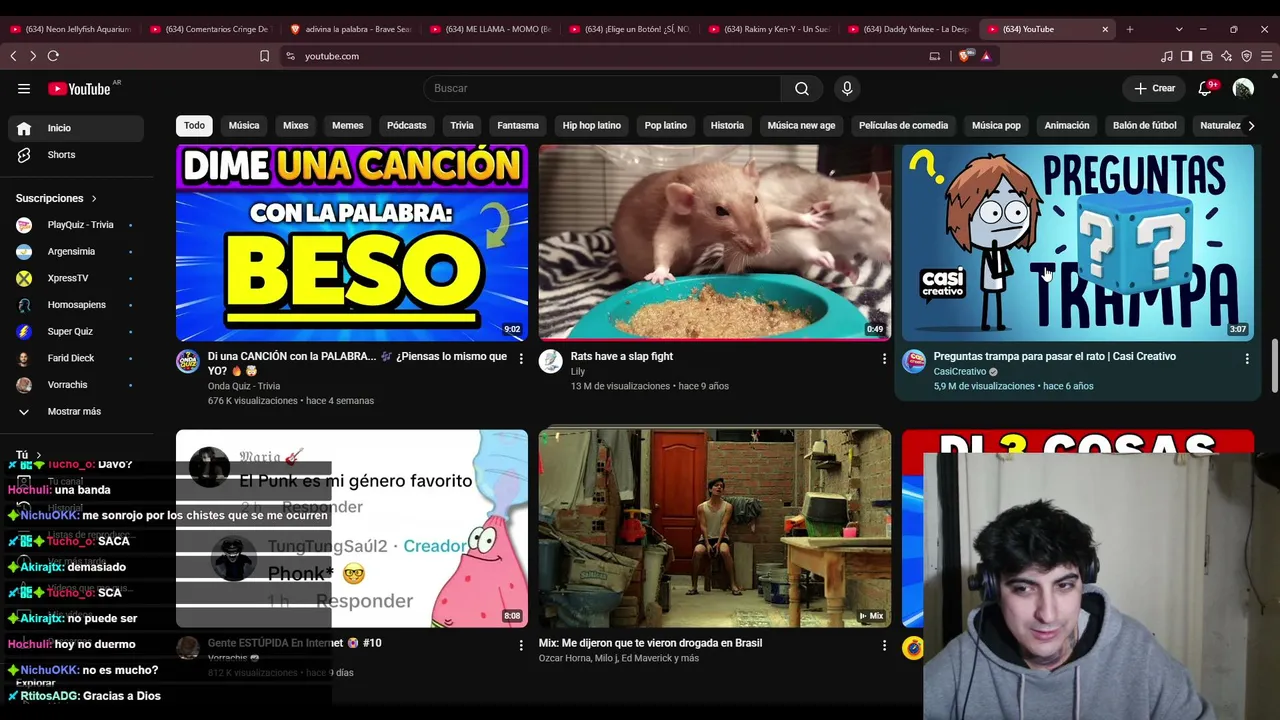The image size is (1280, 720).
Task: Open options for the Rats slap fight video
Action: [884, 358]
